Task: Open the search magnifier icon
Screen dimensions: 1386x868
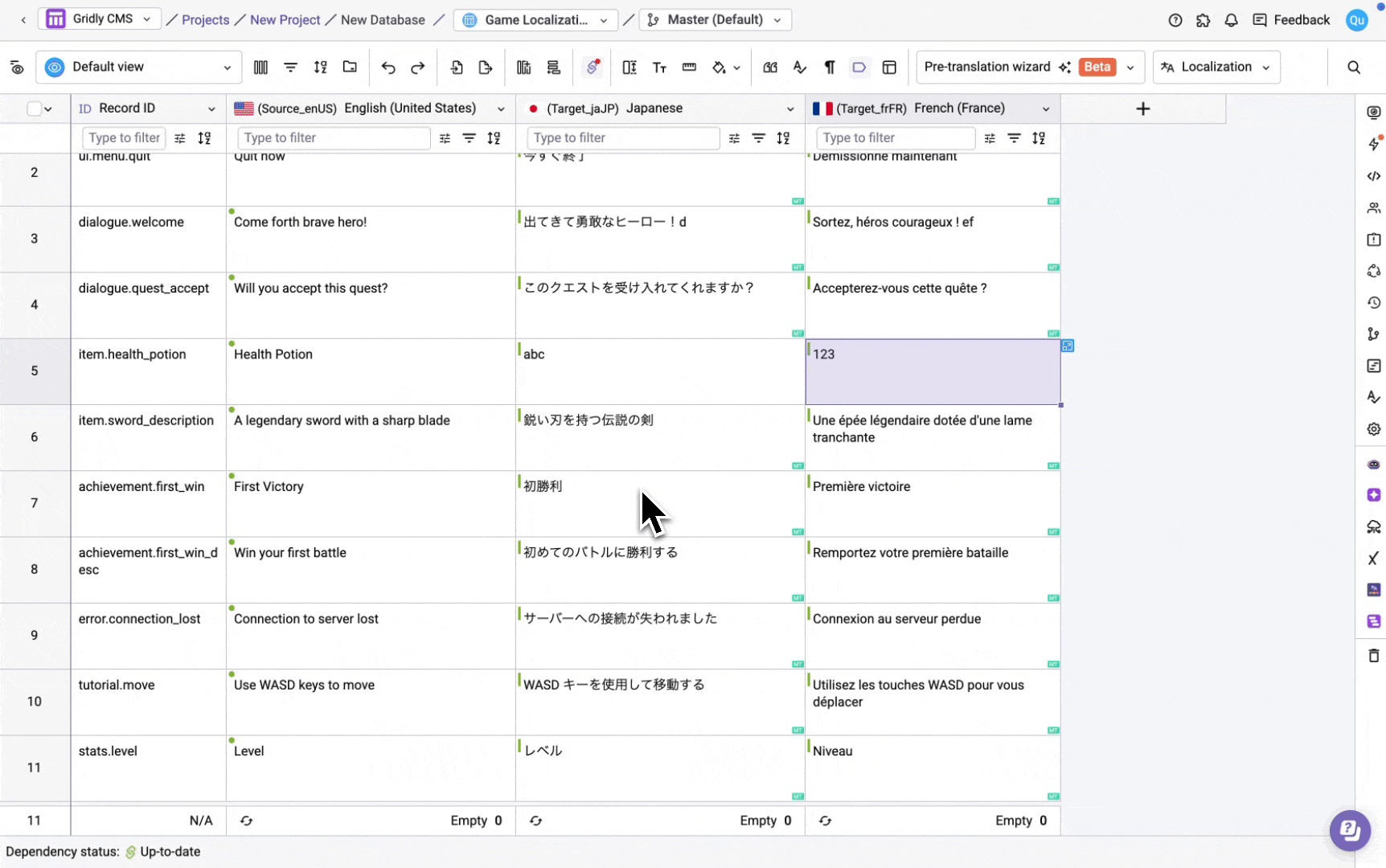Action: click(1354, 68)
